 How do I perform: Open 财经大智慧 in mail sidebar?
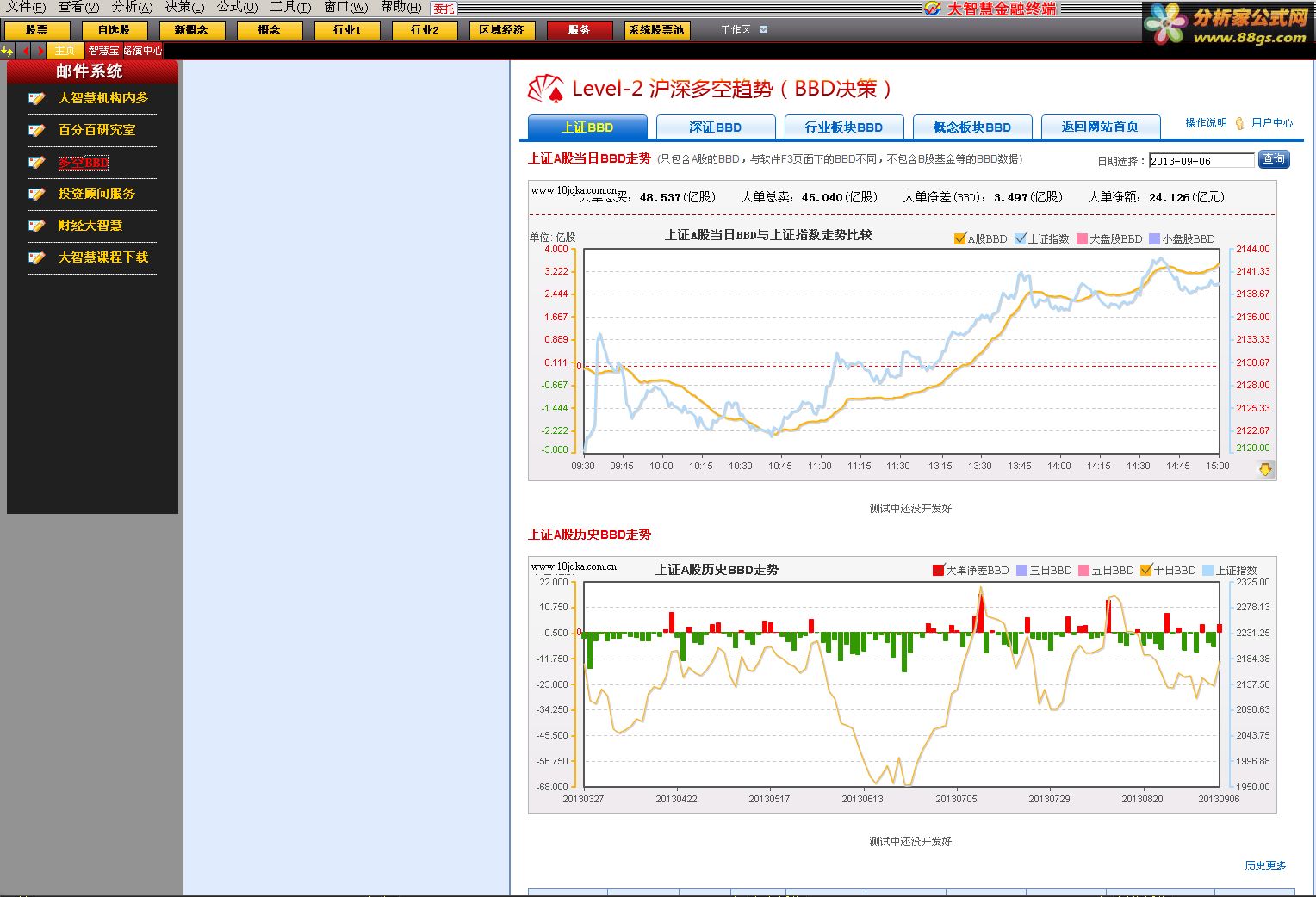pos(90,226)
